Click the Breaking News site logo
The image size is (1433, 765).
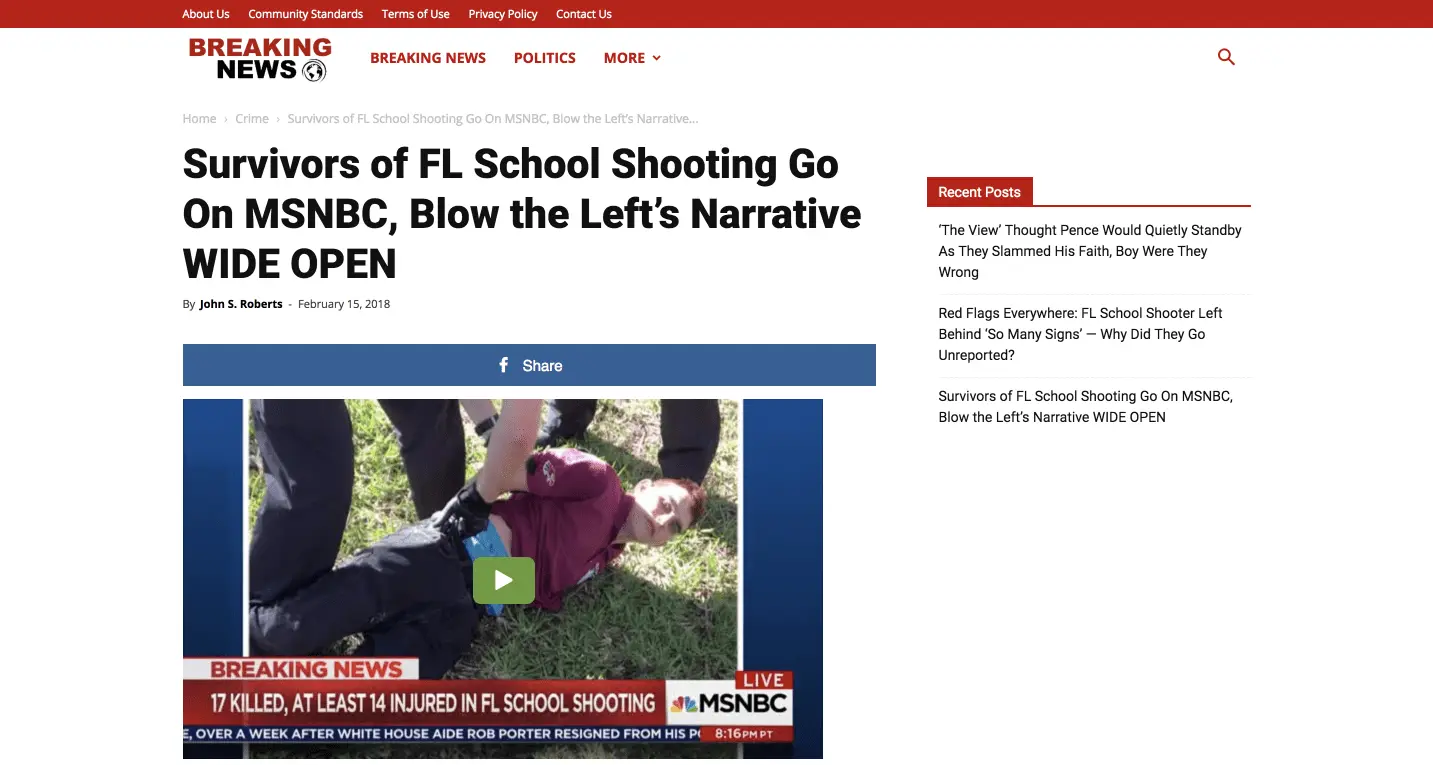[260, 59]
